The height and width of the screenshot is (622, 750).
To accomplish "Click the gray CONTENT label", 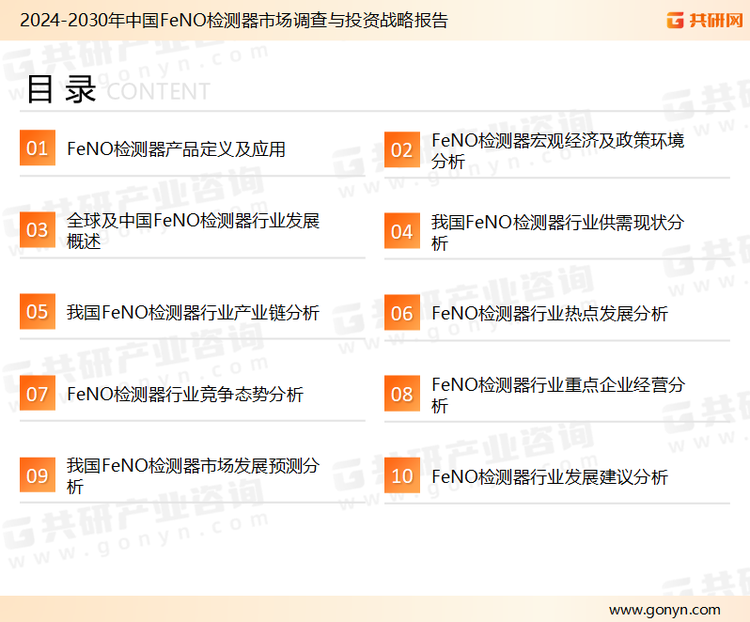I will (158, 91).
